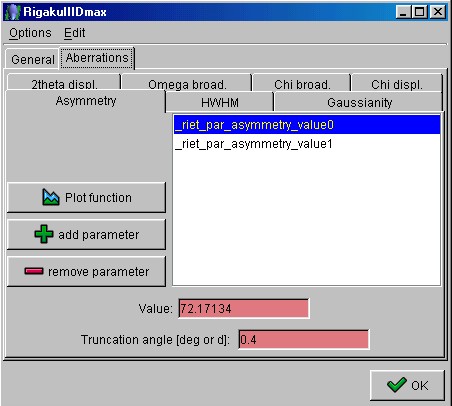The width and height of the screenshot is (452, 406).
Task: Click the RigakuIIIDmax title bar app icon
Action: [13, 12]
